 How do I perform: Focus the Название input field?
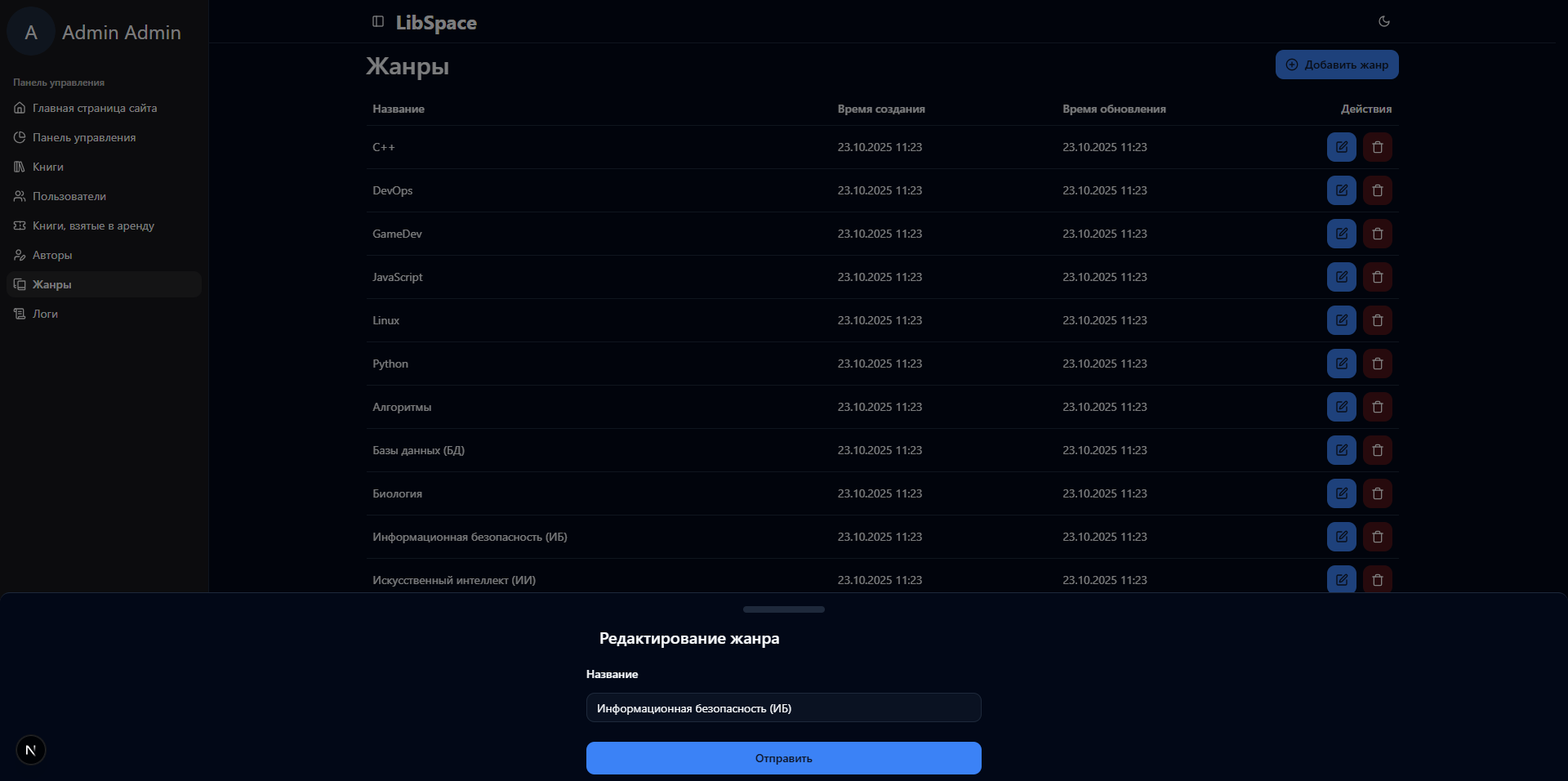pos(783,708)
